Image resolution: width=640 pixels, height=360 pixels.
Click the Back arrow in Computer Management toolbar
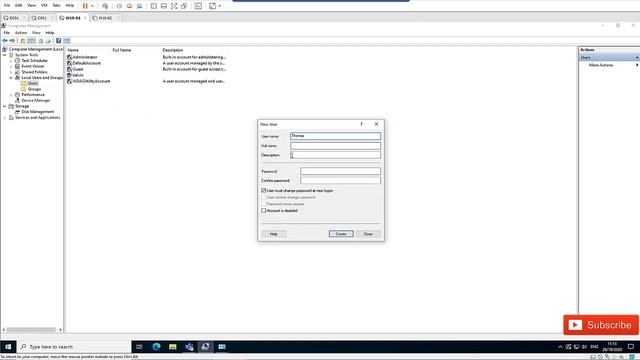click(5, 41)
